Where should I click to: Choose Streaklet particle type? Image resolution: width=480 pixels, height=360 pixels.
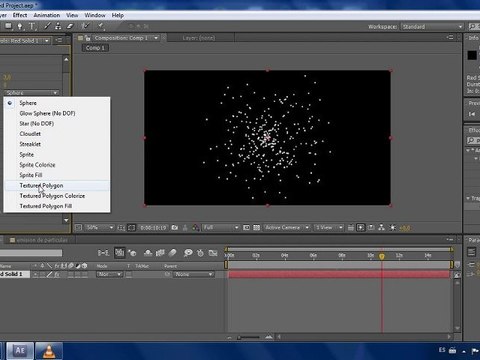[x=30, y=144]
